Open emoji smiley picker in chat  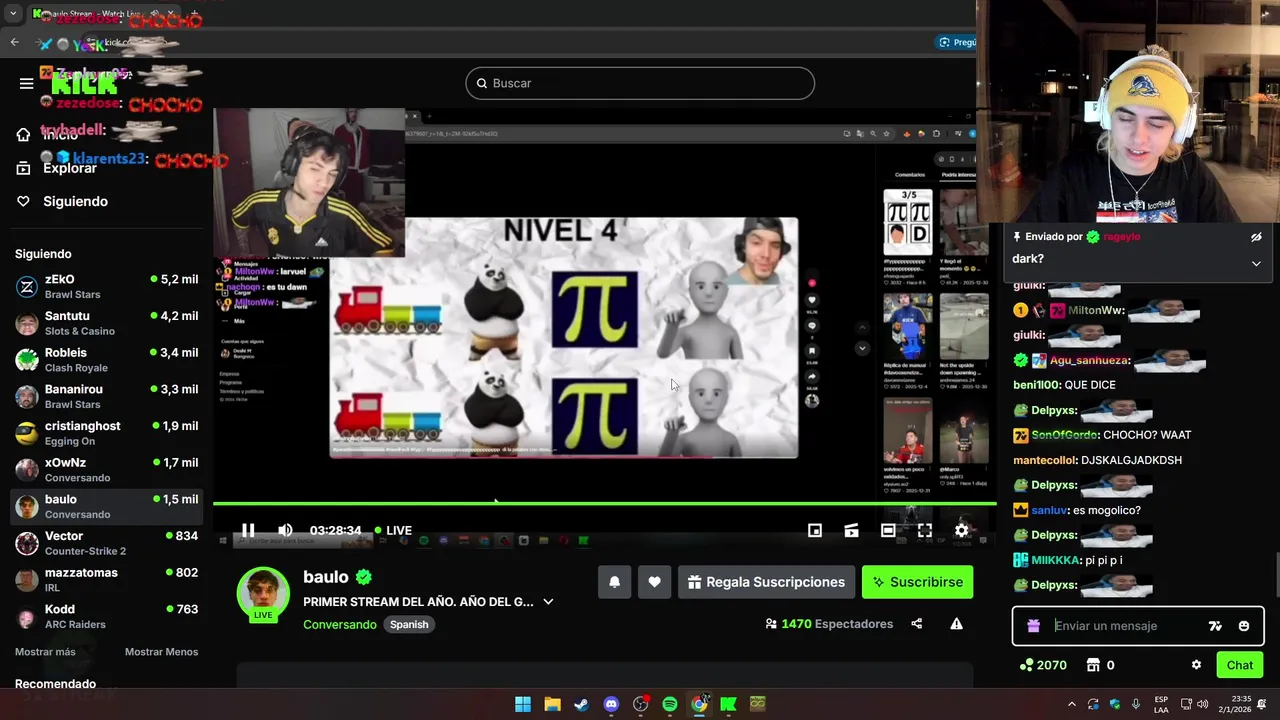[1244, 626]
